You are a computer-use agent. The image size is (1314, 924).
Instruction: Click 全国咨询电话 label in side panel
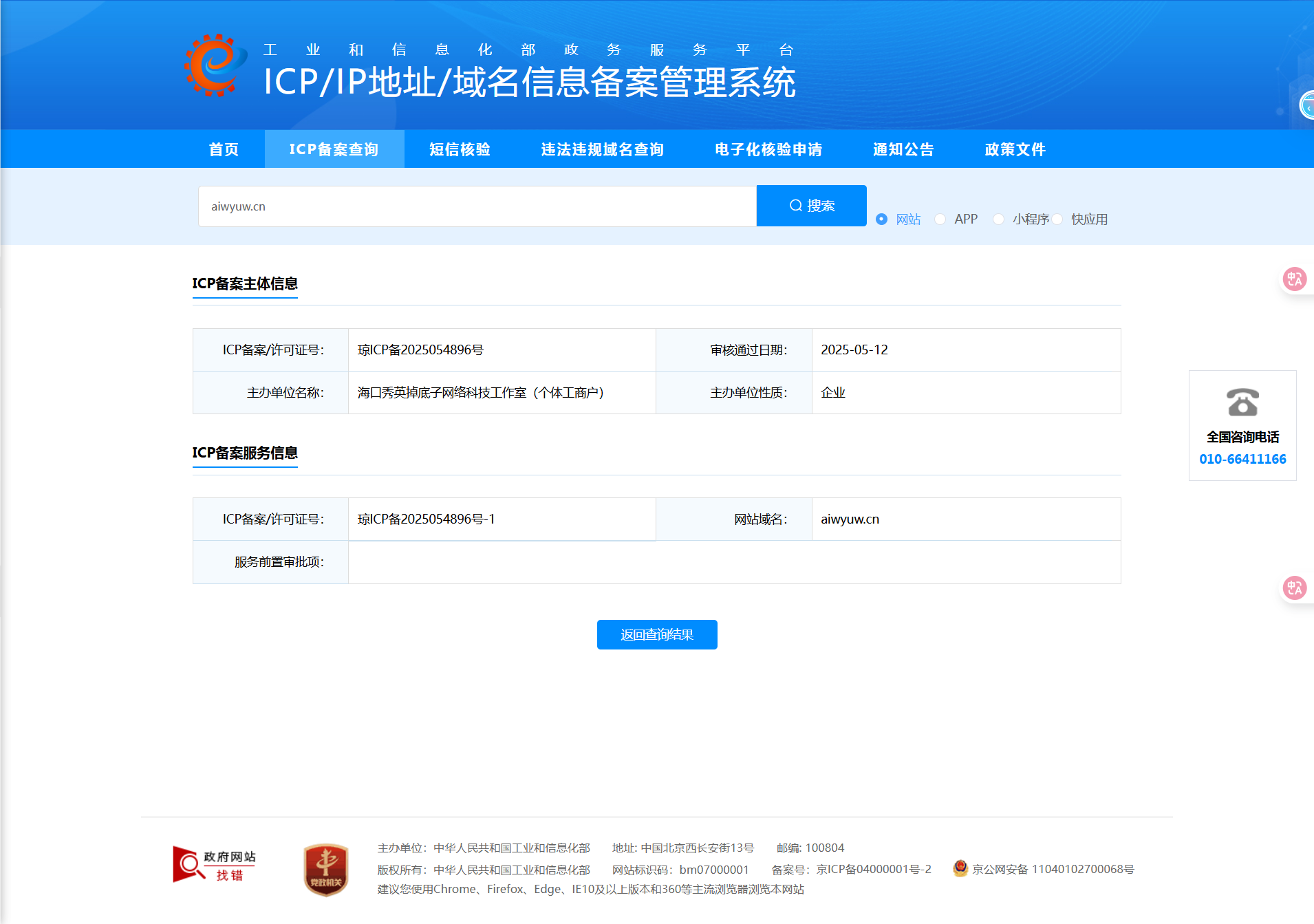tap(1242, 437)
